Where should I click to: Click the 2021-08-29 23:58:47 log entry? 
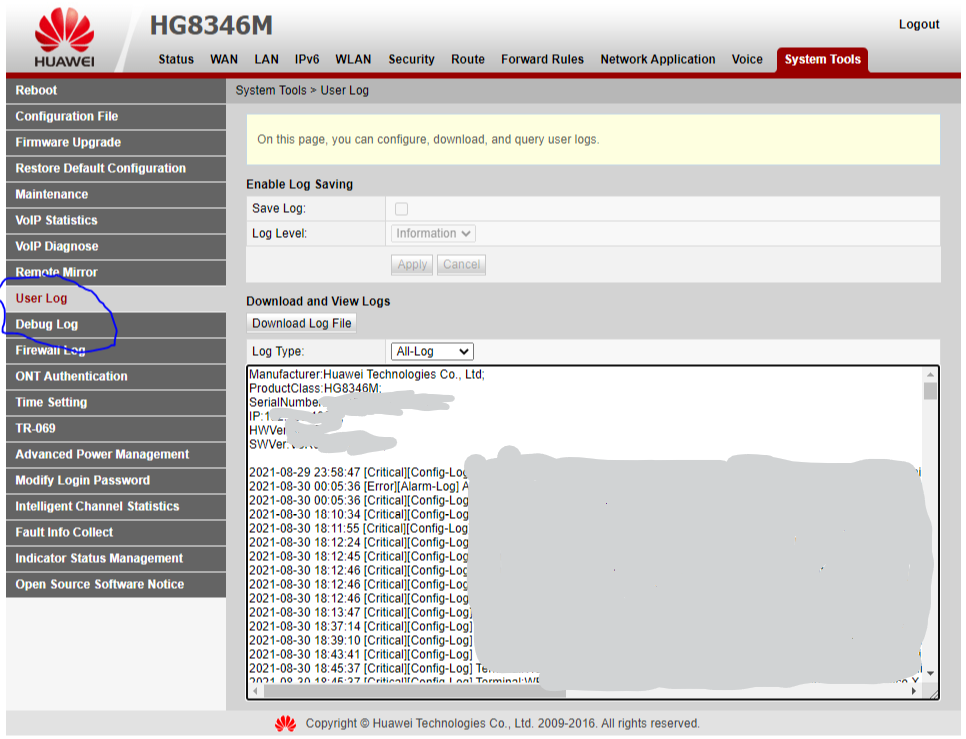(359, 472)
